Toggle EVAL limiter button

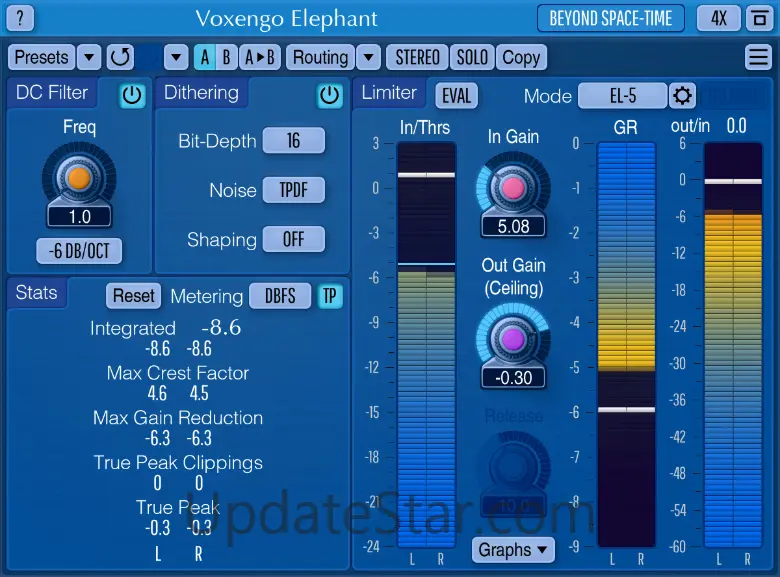456,96
